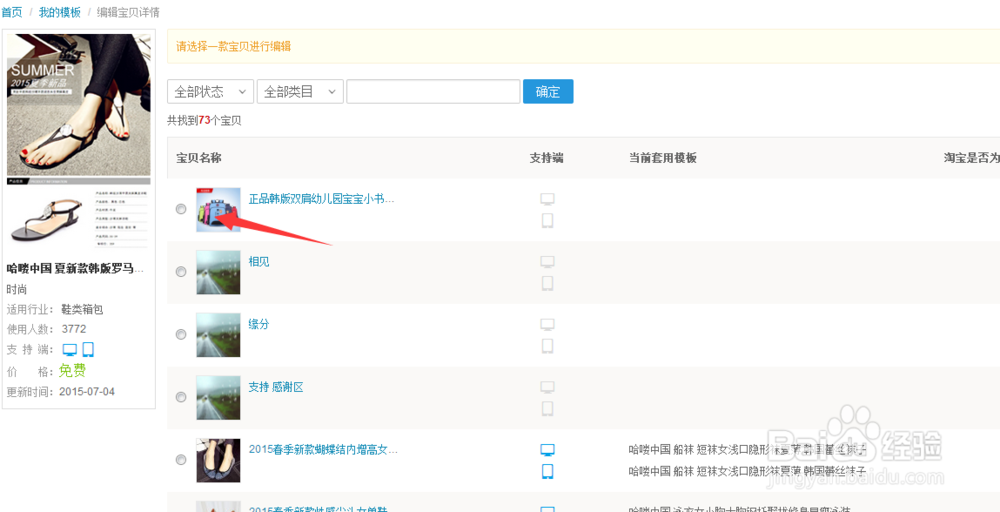The height and width of the screenshot is (512, 1000).
Task: Click the 确定 button
Action: tap(548, 91)
